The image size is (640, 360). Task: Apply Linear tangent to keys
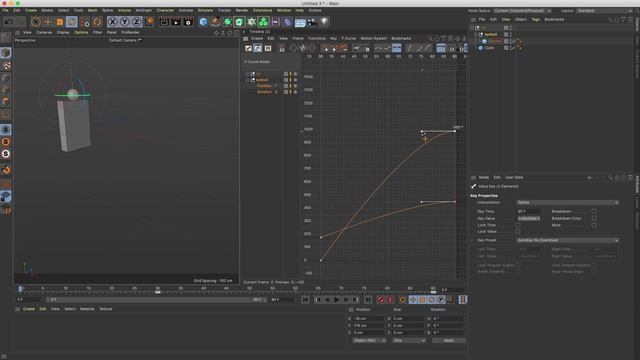[x=410, y=48]
